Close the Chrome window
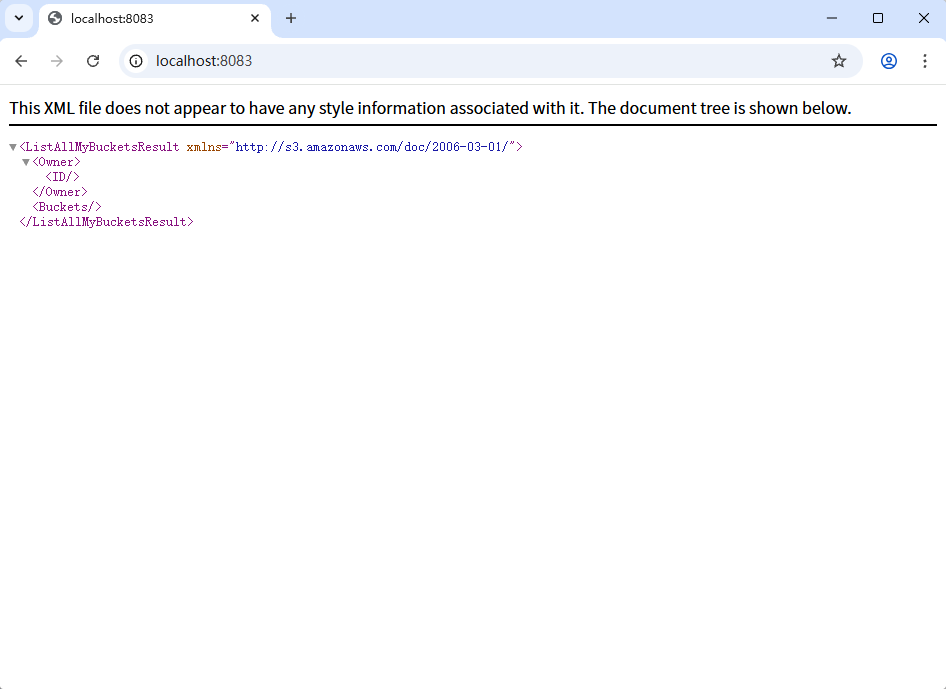The width and height of the screenshot is (946, 689). [x=924, y=18]
